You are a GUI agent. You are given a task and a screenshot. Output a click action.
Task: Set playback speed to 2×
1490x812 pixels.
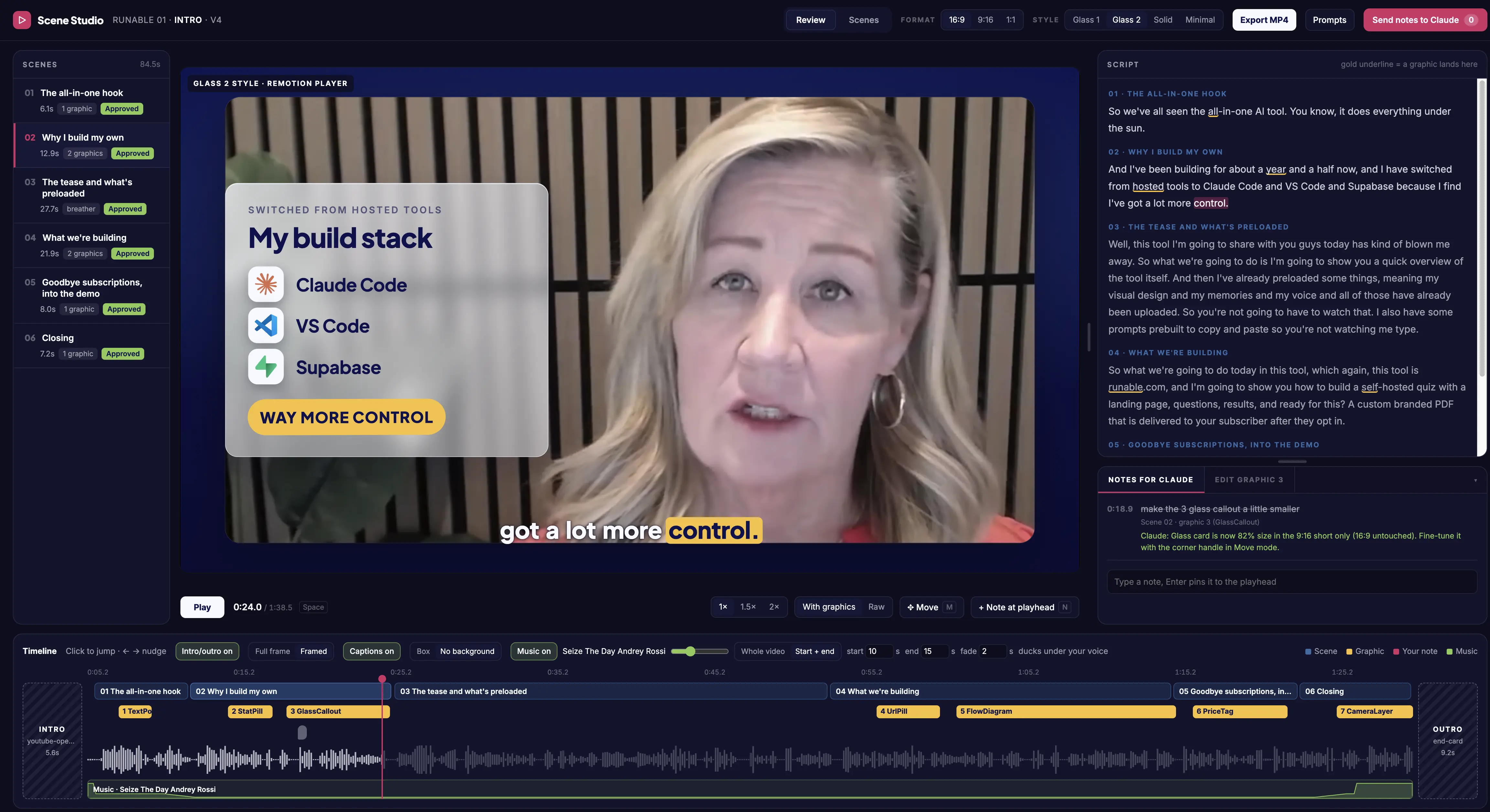(773, 607)
